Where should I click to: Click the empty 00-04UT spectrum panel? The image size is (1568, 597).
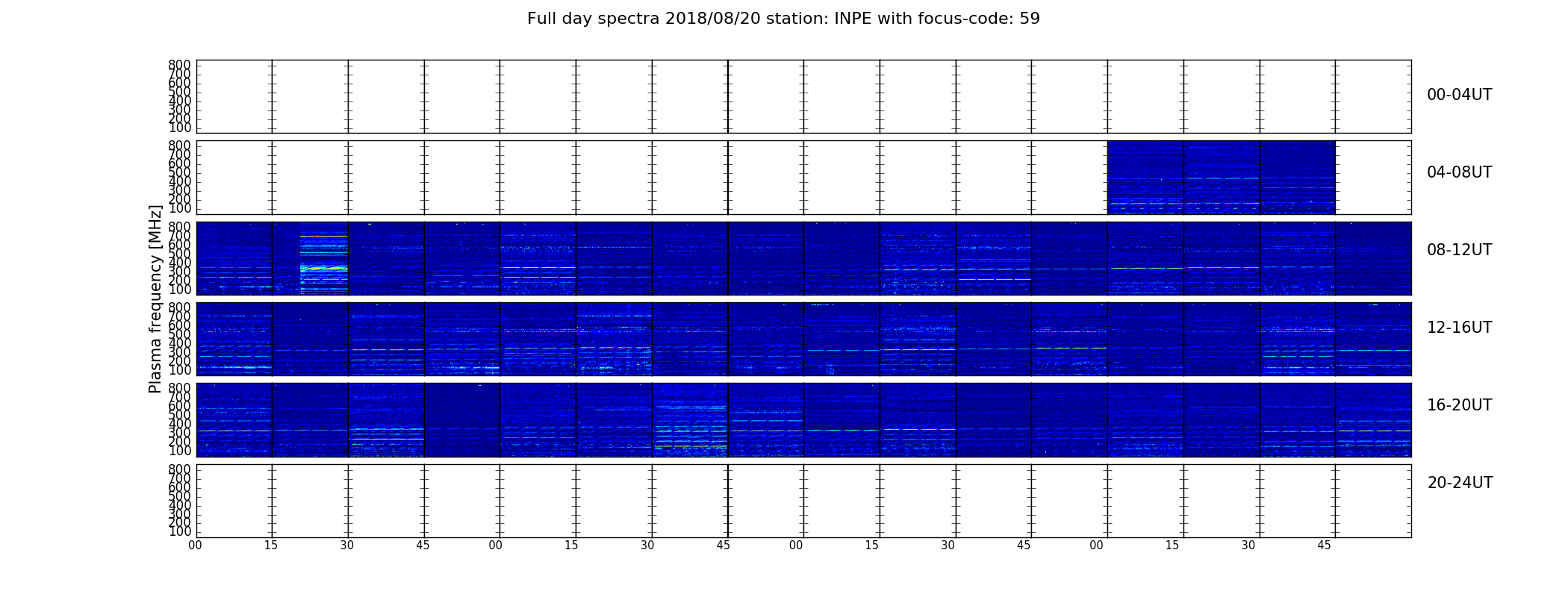803,97
